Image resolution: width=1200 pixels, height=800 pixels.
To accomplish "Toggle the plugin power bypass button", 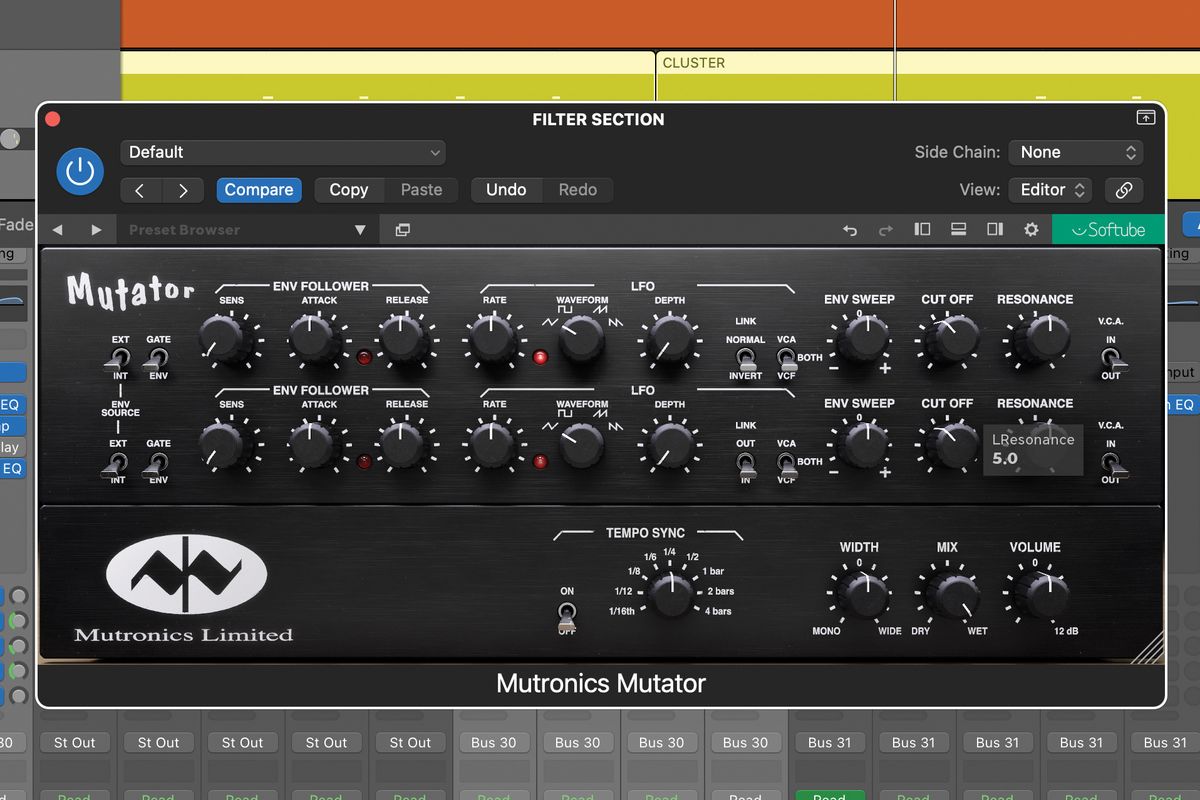I will [x=80, y=170].
